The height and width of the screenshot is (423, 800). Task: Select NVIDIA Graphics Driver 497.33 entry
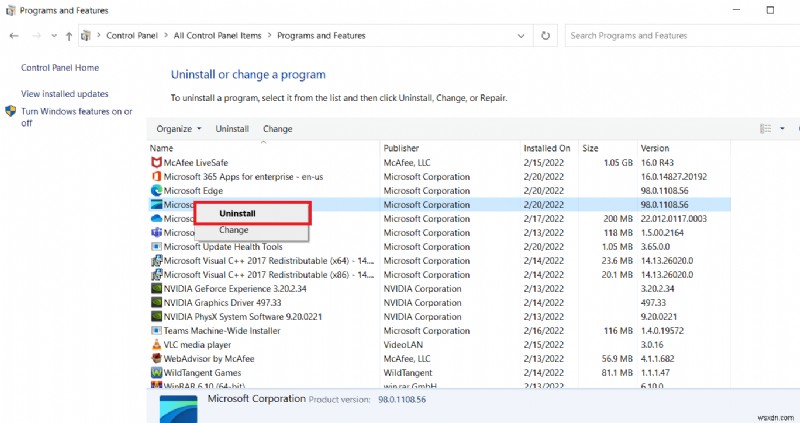point(439,303)
